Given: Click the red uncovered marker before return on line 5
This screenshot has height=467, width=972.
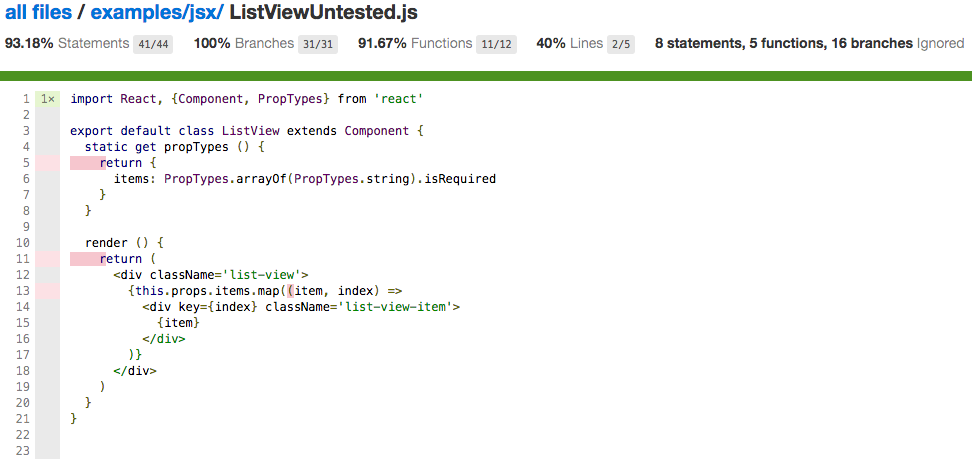Looking at the screenshot, I should click(87, 163).
